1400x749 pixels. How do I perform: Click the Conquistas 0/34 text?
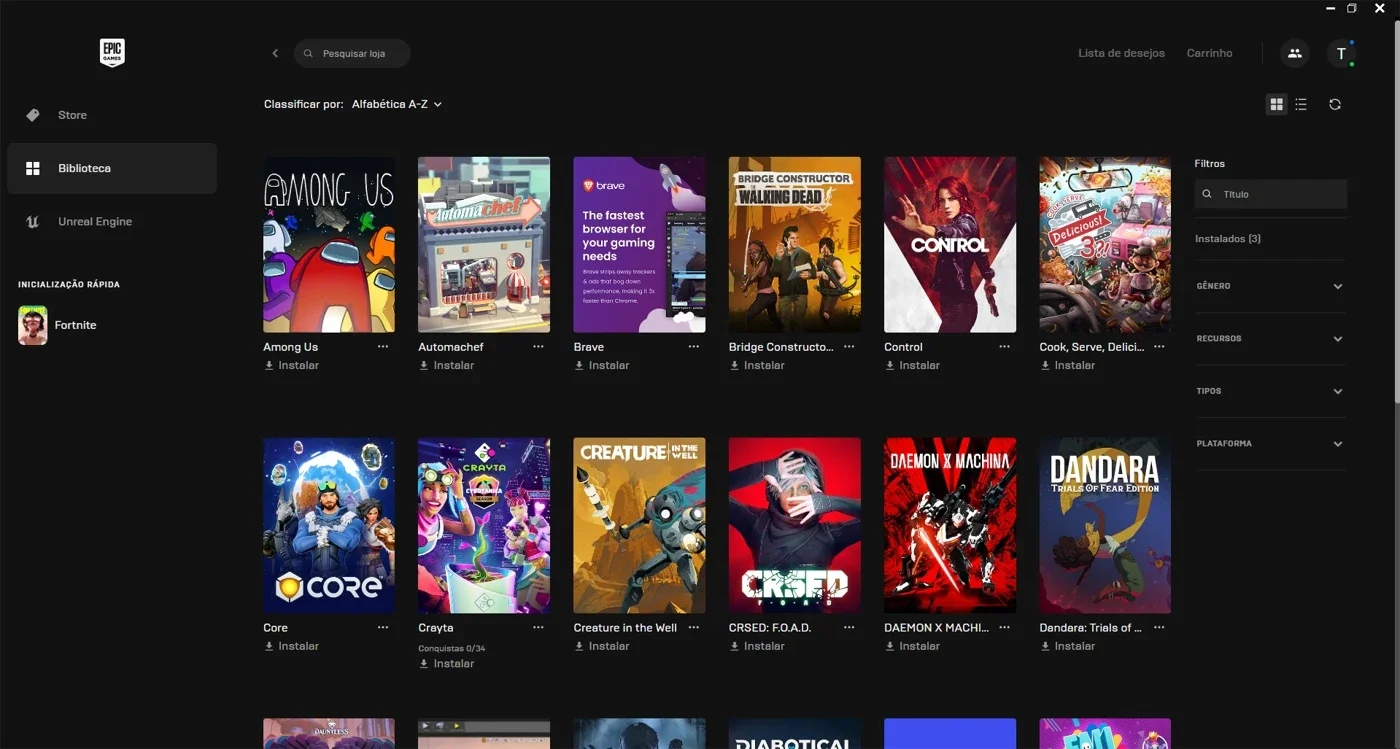452,648
